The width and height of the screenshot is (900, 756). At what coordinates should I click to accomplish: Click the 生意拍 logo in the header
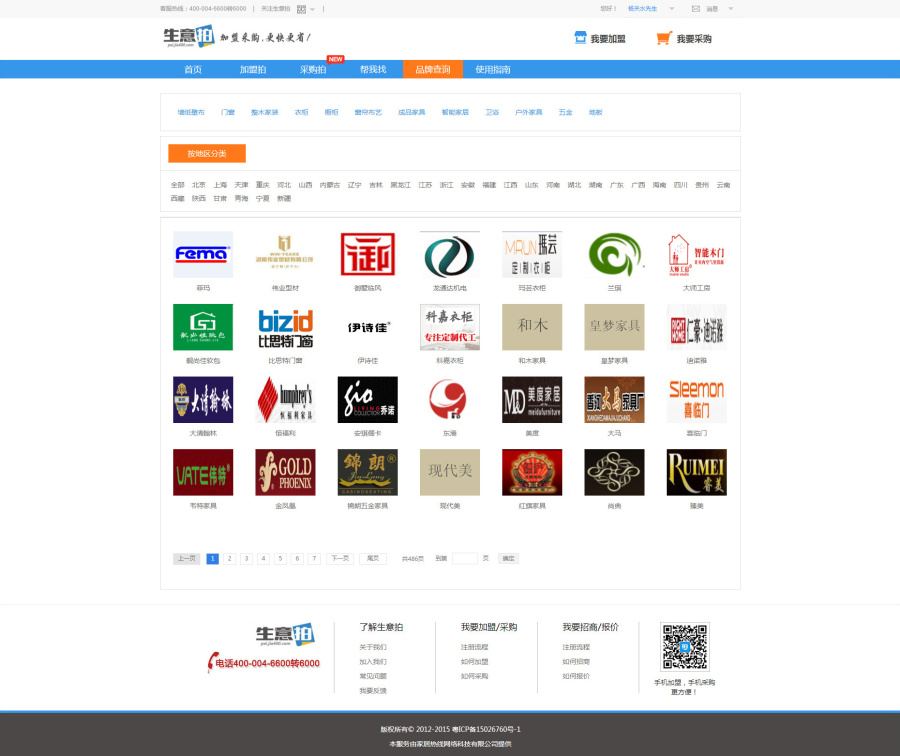pos(189,36)
